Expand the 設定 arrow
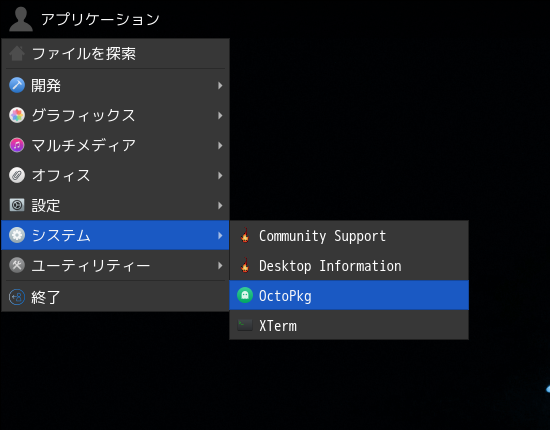This screenshot has height=430, width=550. 220,205
